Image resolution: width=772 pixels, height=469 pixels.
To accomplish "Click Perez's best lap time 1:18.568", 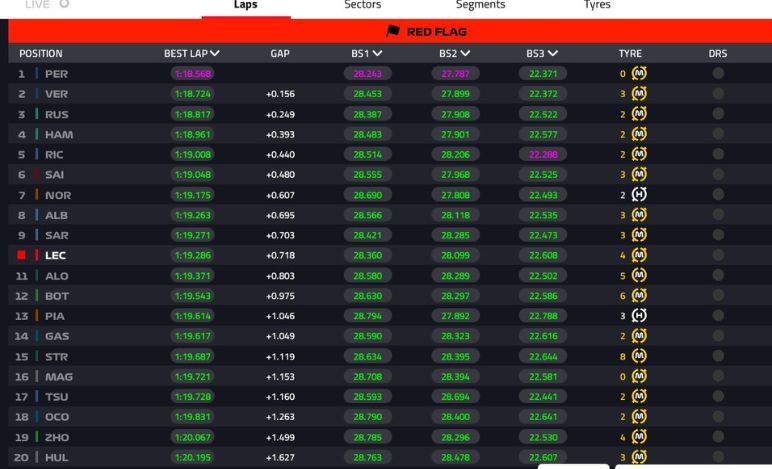I will [x=193, y=74].
